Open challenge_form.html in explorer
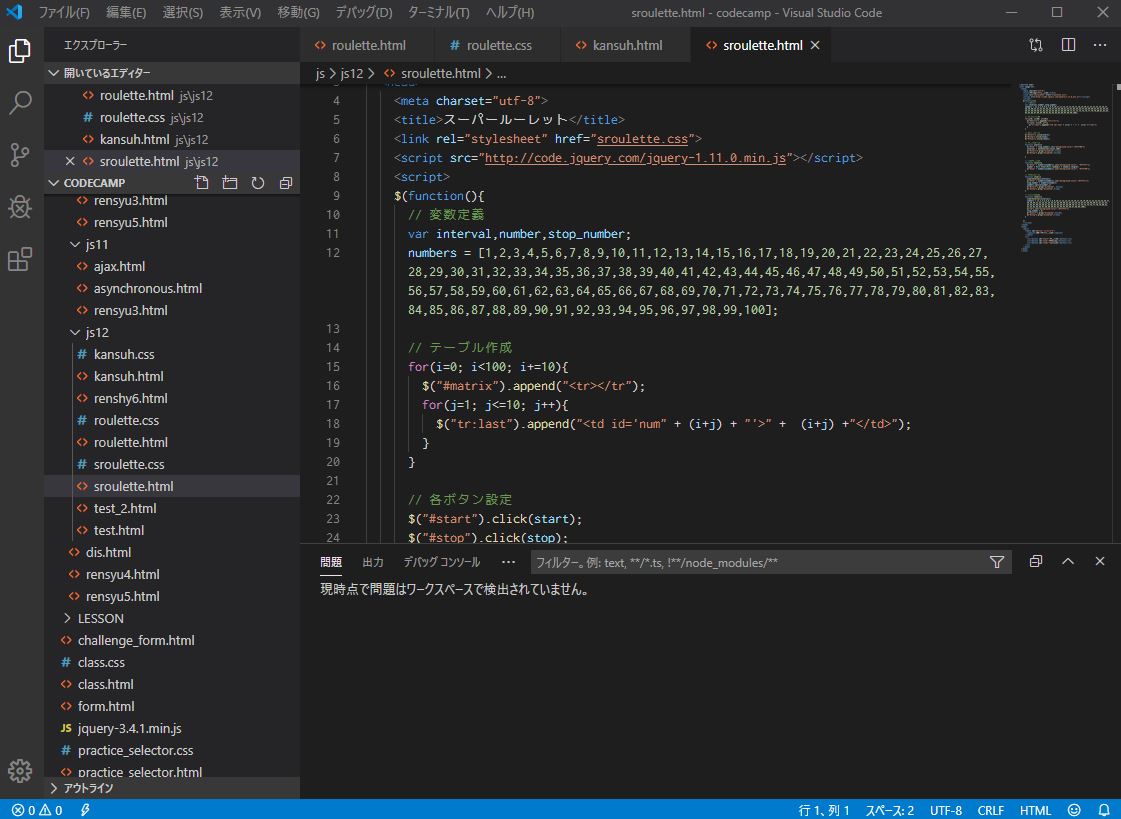Screen dimensions: 1121x819 pos(136,640)
